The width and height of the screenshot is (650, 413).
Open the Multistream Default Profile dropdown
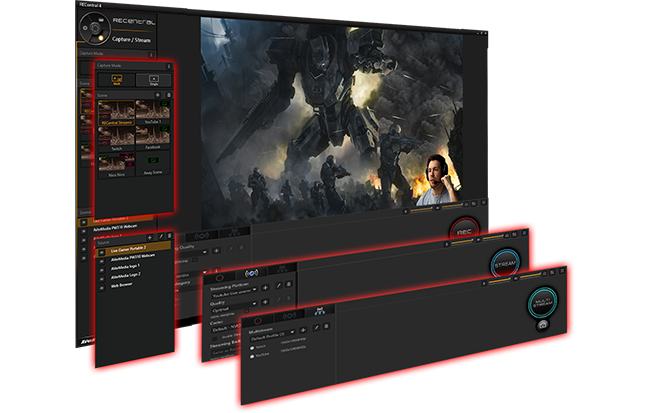pos(272,335)
